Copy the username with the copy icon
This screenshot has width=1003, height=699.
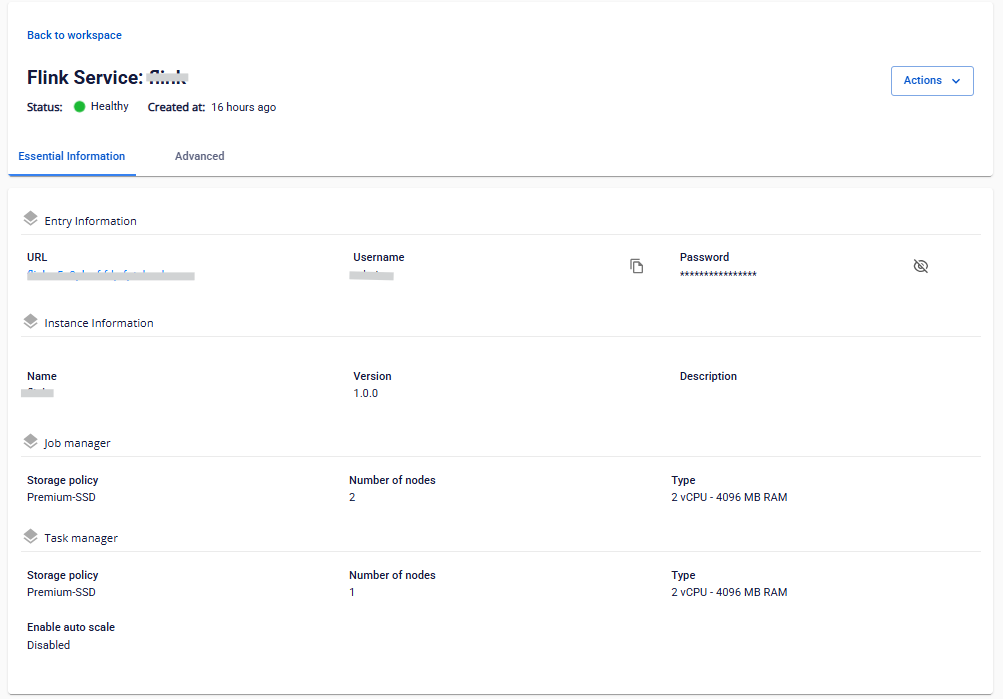[x=636, y=266]
